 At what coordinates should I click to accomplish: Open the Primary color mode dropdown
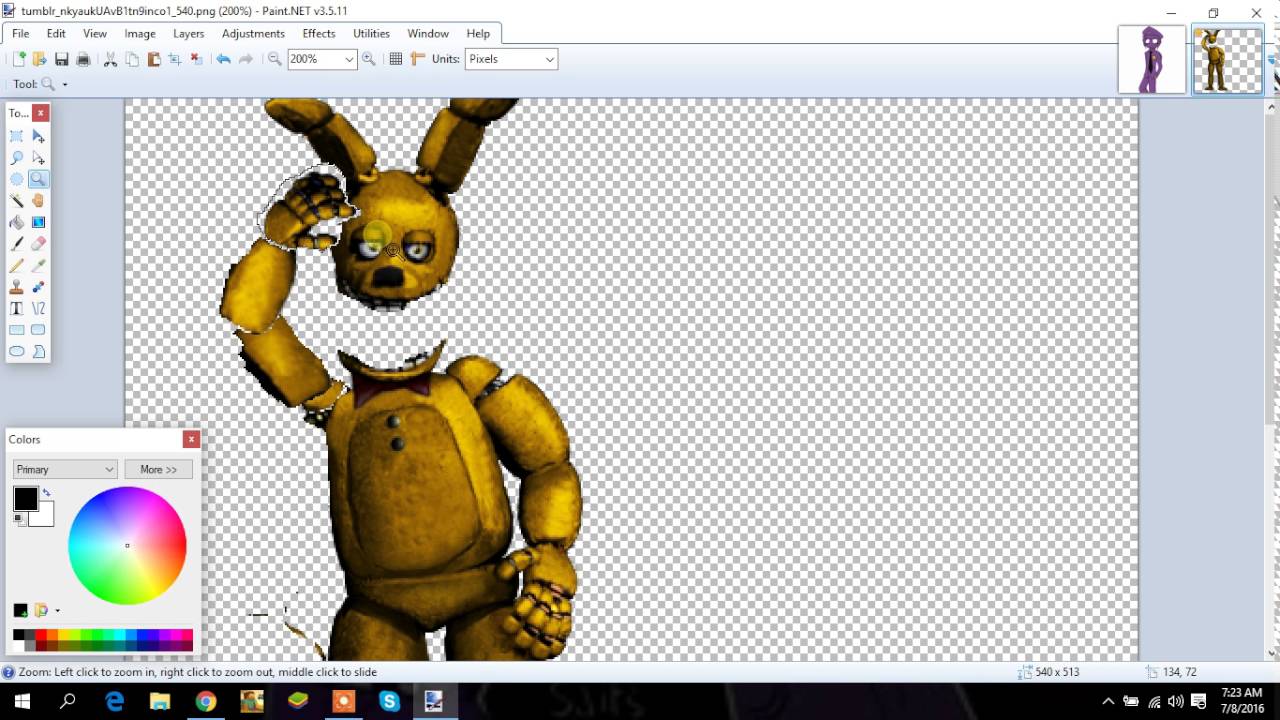click(65, 469)
